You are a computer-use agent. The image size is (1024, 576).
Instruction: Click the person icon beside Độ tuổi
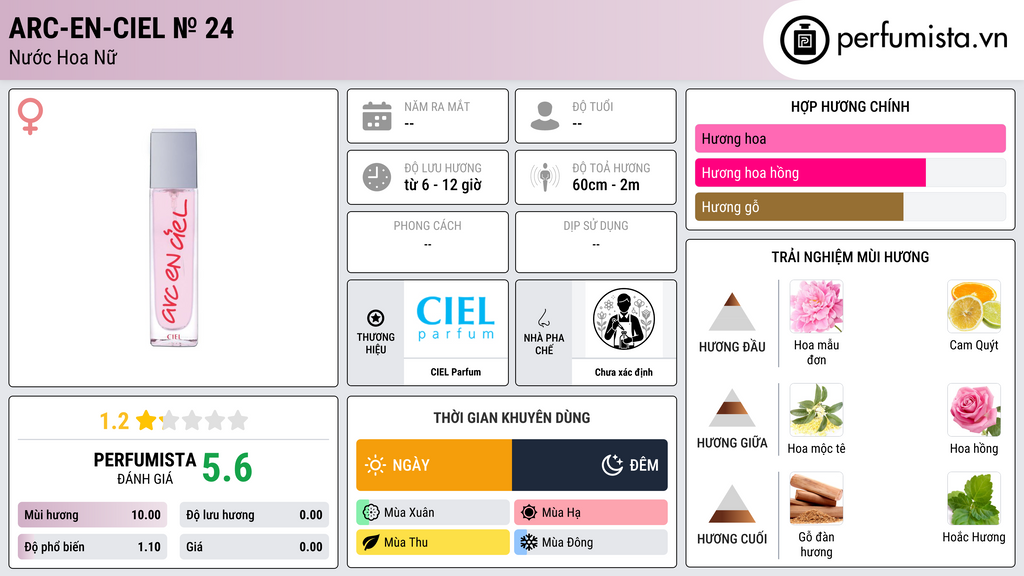click(x=545, y=116)
